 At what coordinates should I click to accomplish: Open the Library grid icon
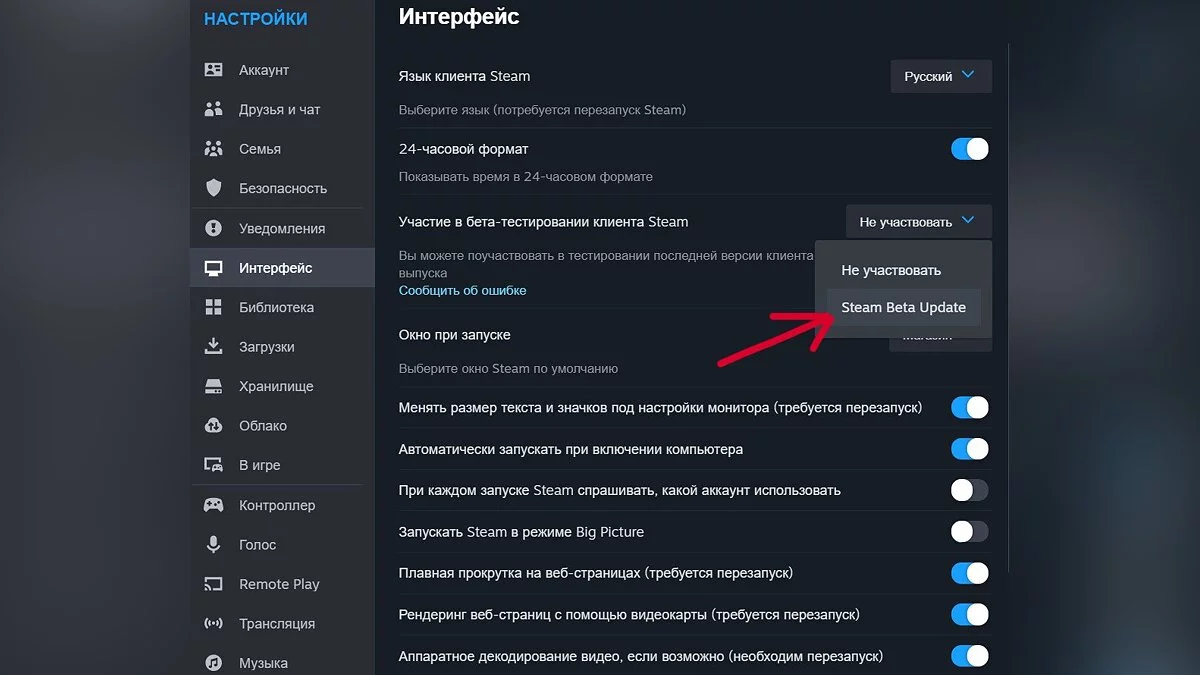coord(213,307)
